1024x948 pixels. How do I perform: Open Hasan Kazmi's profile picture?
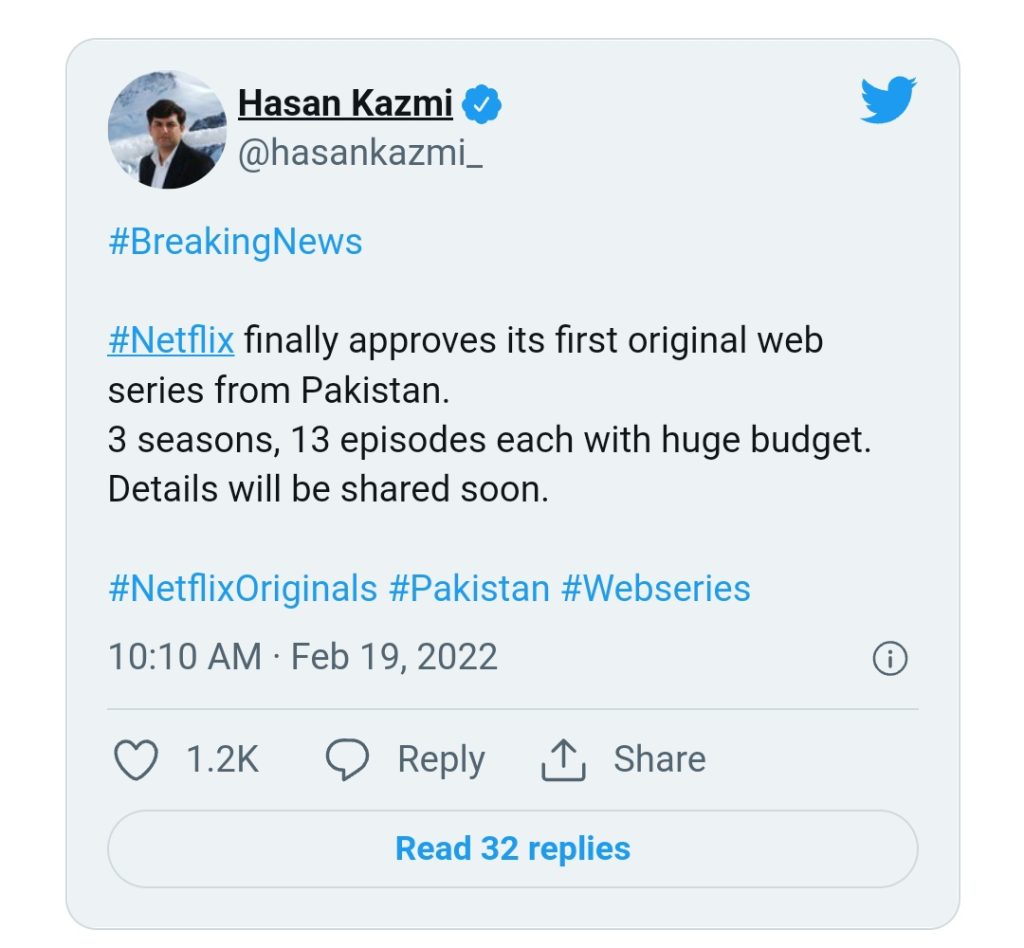[167, 130]
